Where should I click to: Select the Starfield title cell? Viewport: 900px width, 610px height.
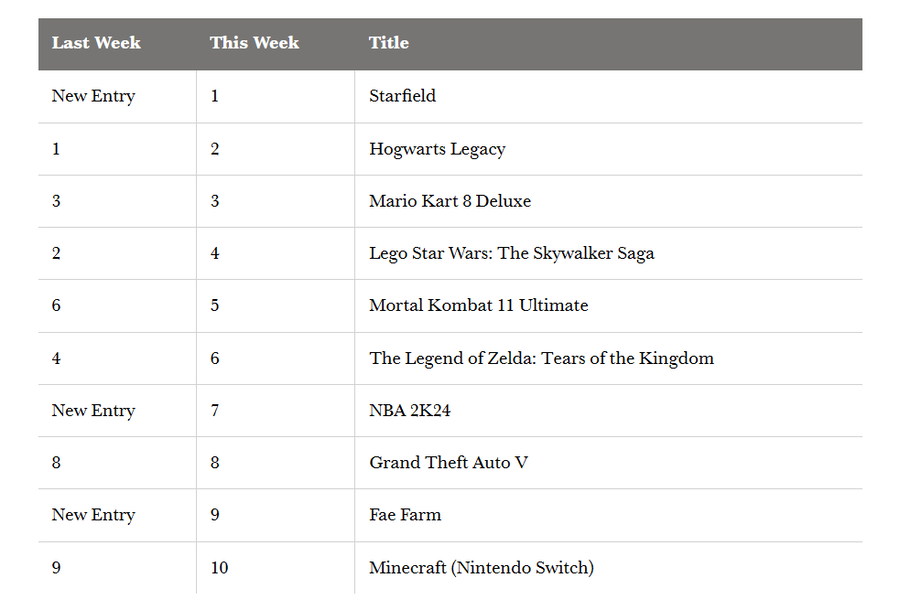pyautogui.click(x=402, y=96)
